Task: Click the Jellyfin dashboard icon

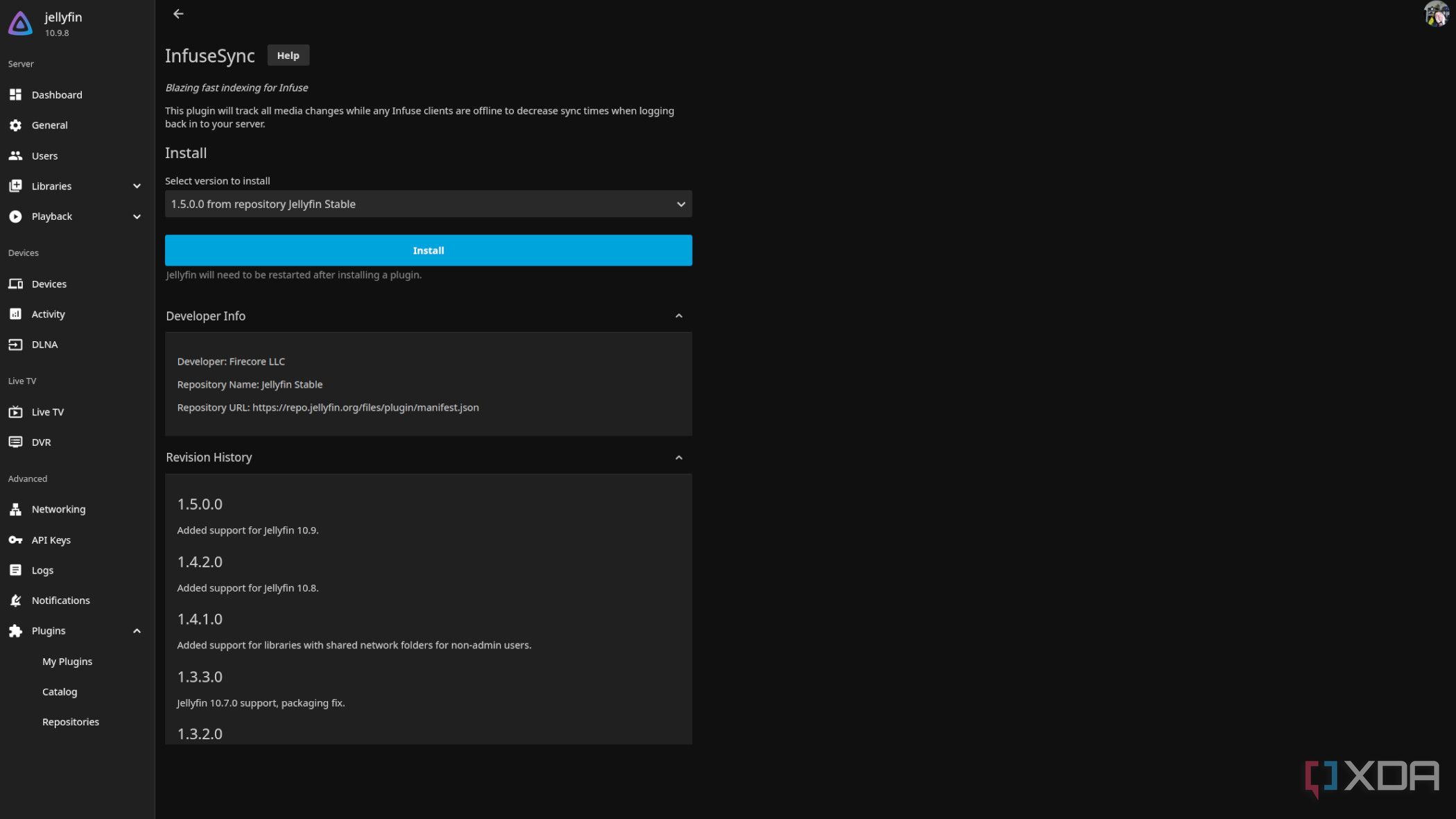Action: coord(16,95)
